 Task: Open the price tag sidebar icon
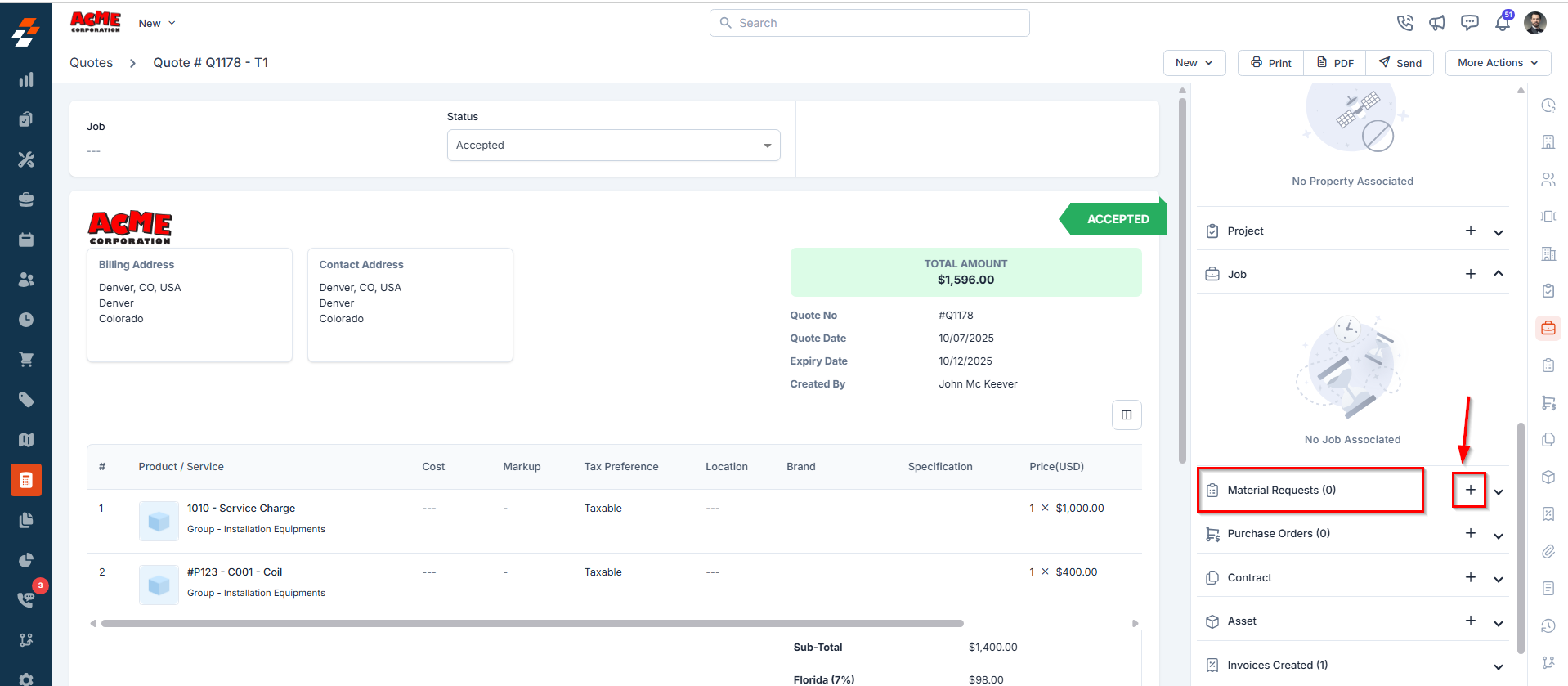tap(26, 400)
